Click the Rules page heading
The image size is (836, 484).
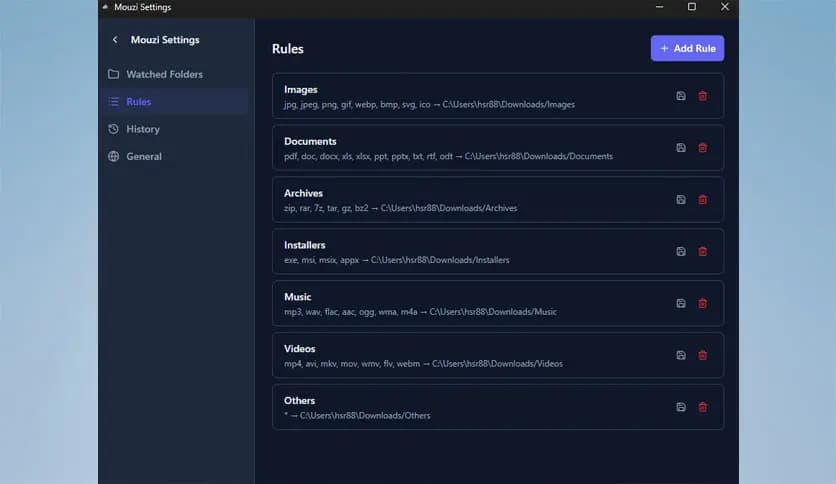pos(288,49)
